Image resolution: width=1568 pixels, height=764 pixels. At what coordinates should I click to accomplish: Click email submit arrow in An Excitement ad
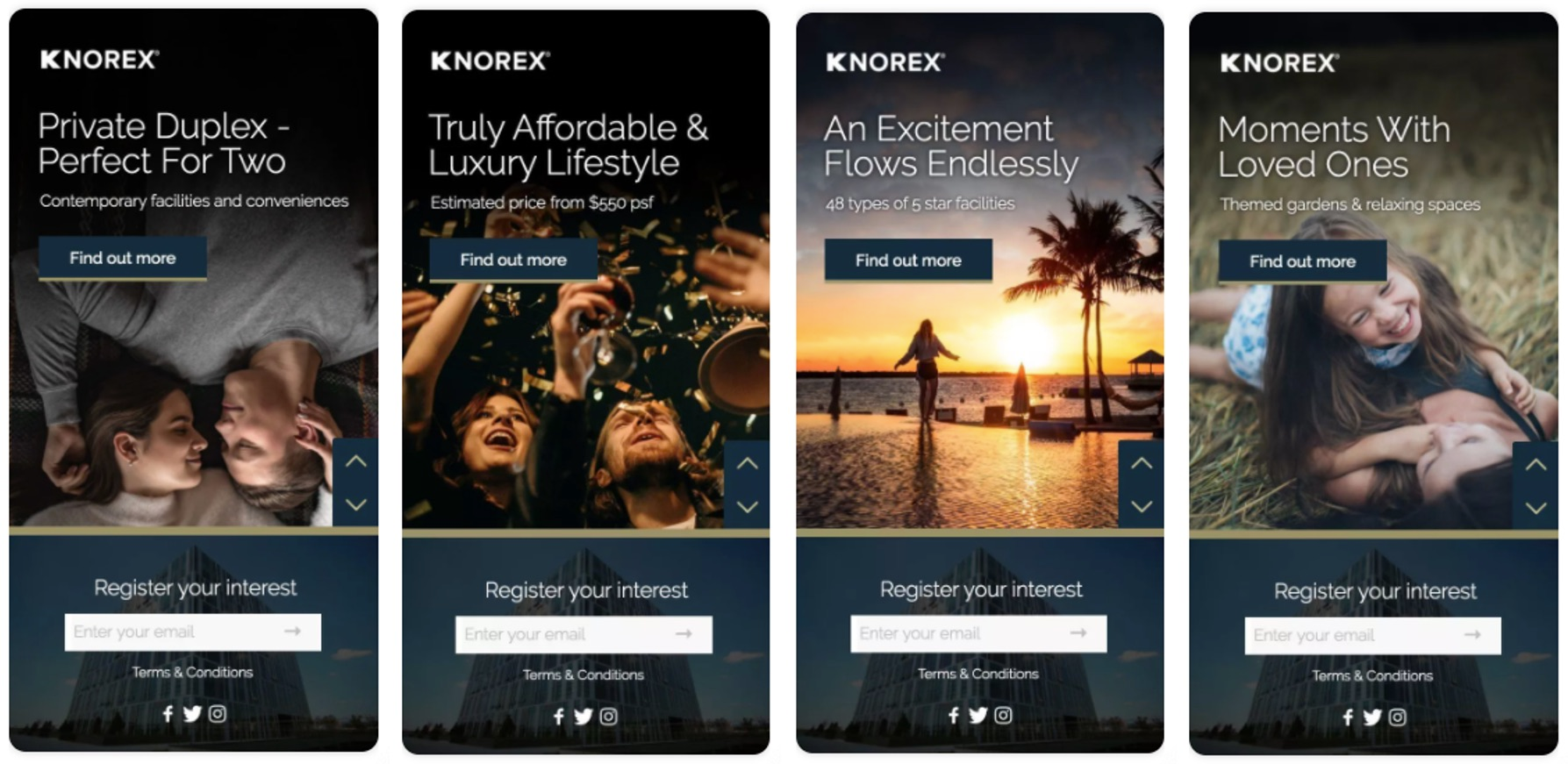1078,633
